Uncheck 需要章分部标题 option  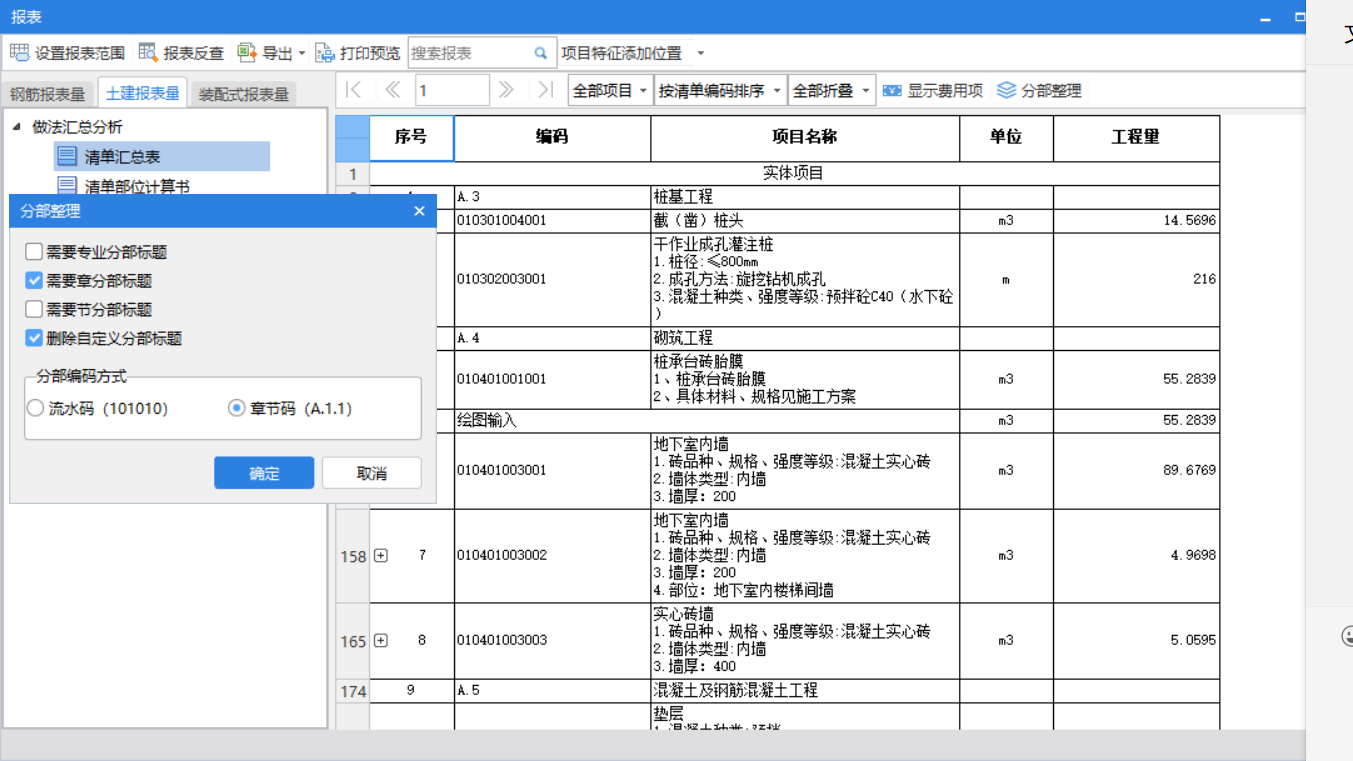34,281
